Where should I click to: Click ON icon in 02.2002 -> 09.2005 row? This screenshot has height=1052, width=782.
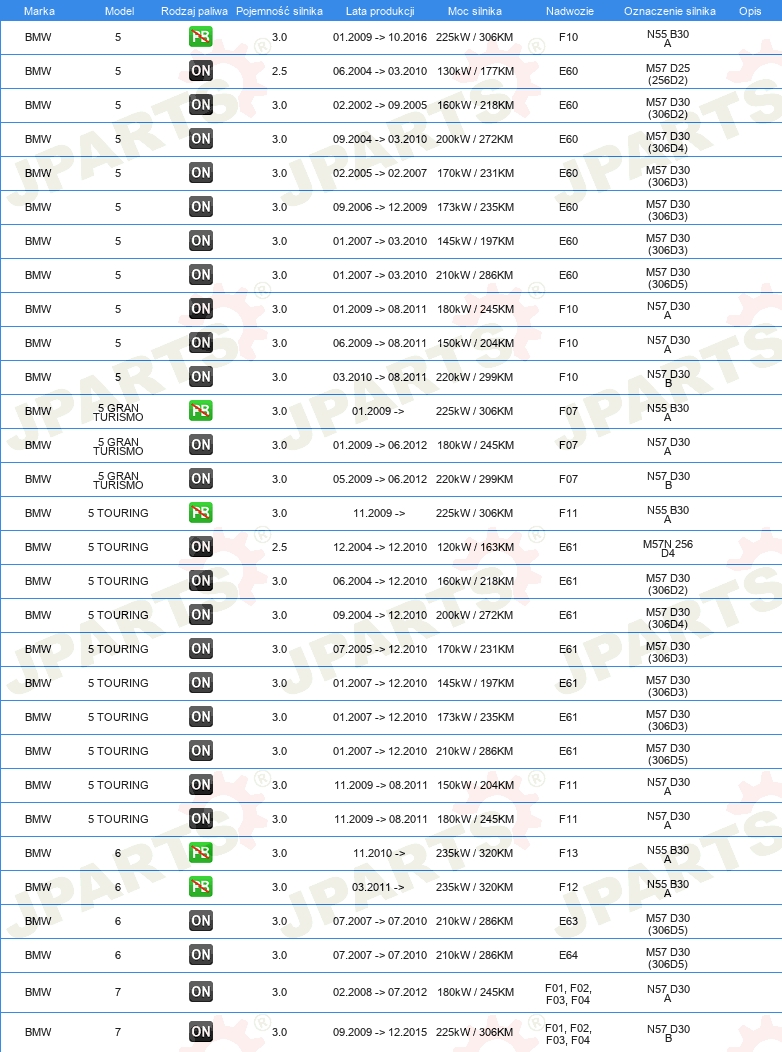click(x=201, y=105)
